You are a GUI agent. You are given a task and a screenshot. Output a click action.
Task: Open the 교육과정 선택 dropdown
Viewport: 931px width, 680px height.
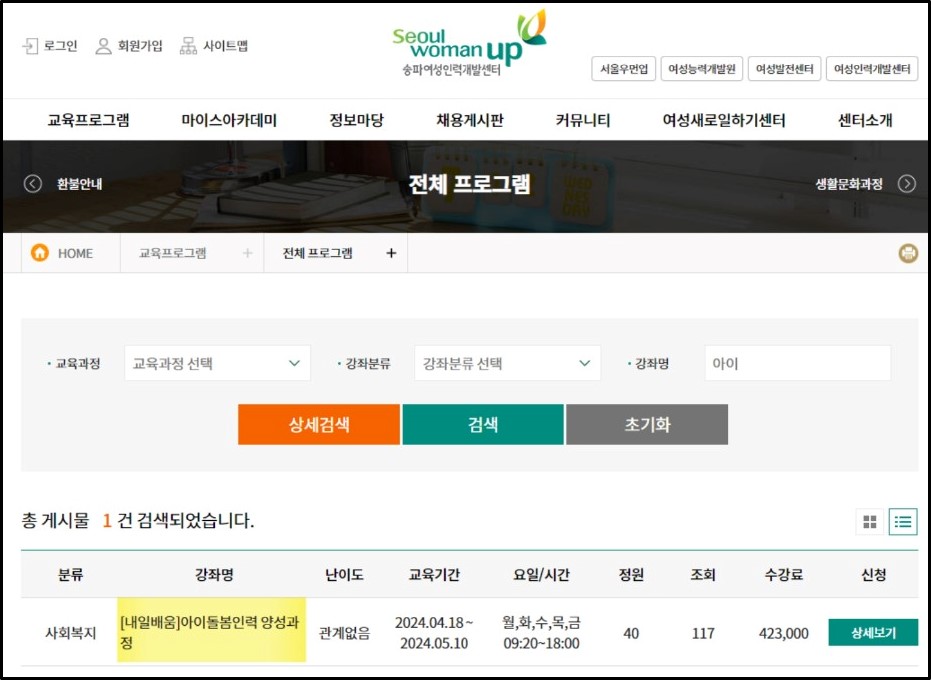pyautogui.click(x=216, y=363)
